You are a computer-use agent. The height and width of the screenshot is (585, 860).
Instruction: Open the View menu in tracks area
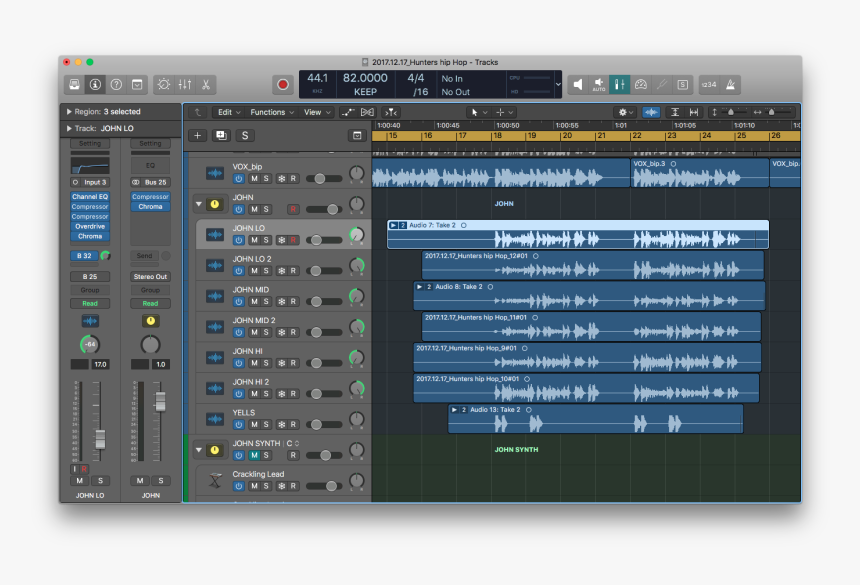click(317, 112)
